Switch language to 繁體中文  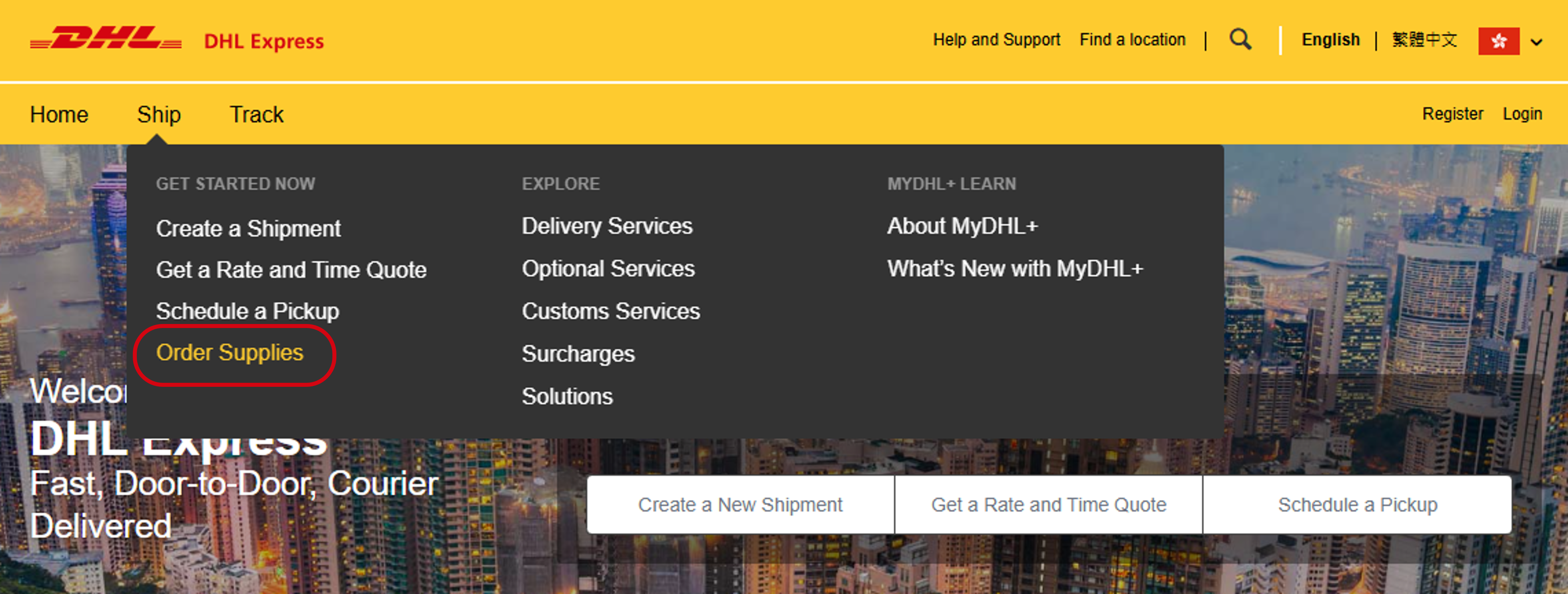tap(1424, 40)
